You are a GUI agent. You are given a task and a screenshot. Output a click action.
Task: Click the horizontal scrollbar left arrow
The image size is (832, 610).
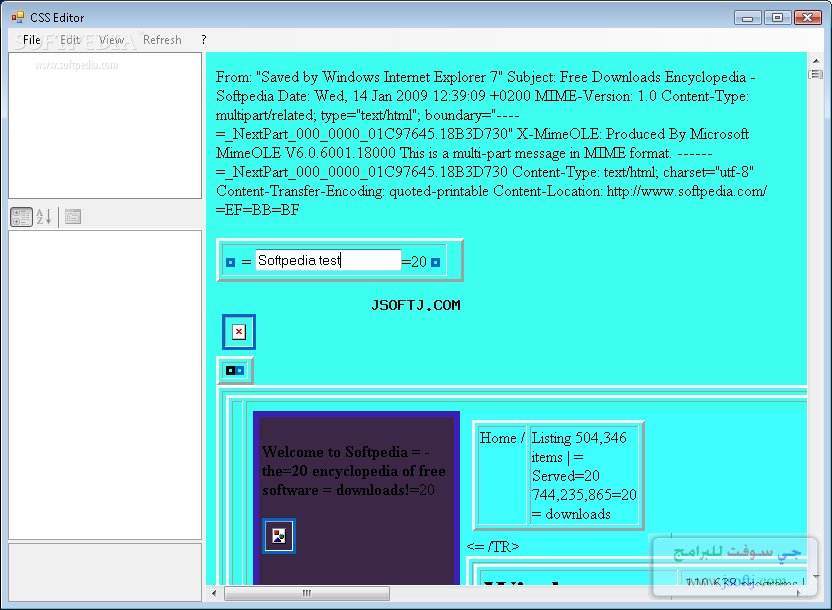214,593
